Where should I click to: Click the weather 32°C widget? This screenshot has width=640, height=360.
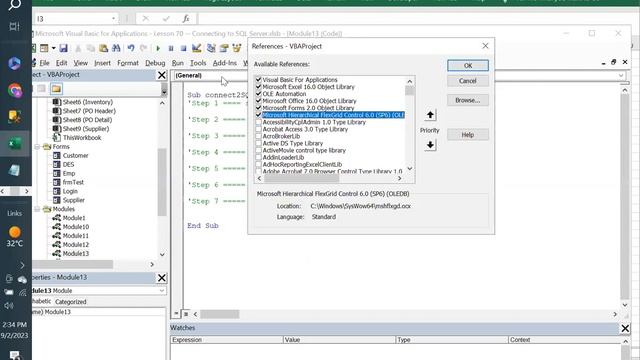coord(15,237)
